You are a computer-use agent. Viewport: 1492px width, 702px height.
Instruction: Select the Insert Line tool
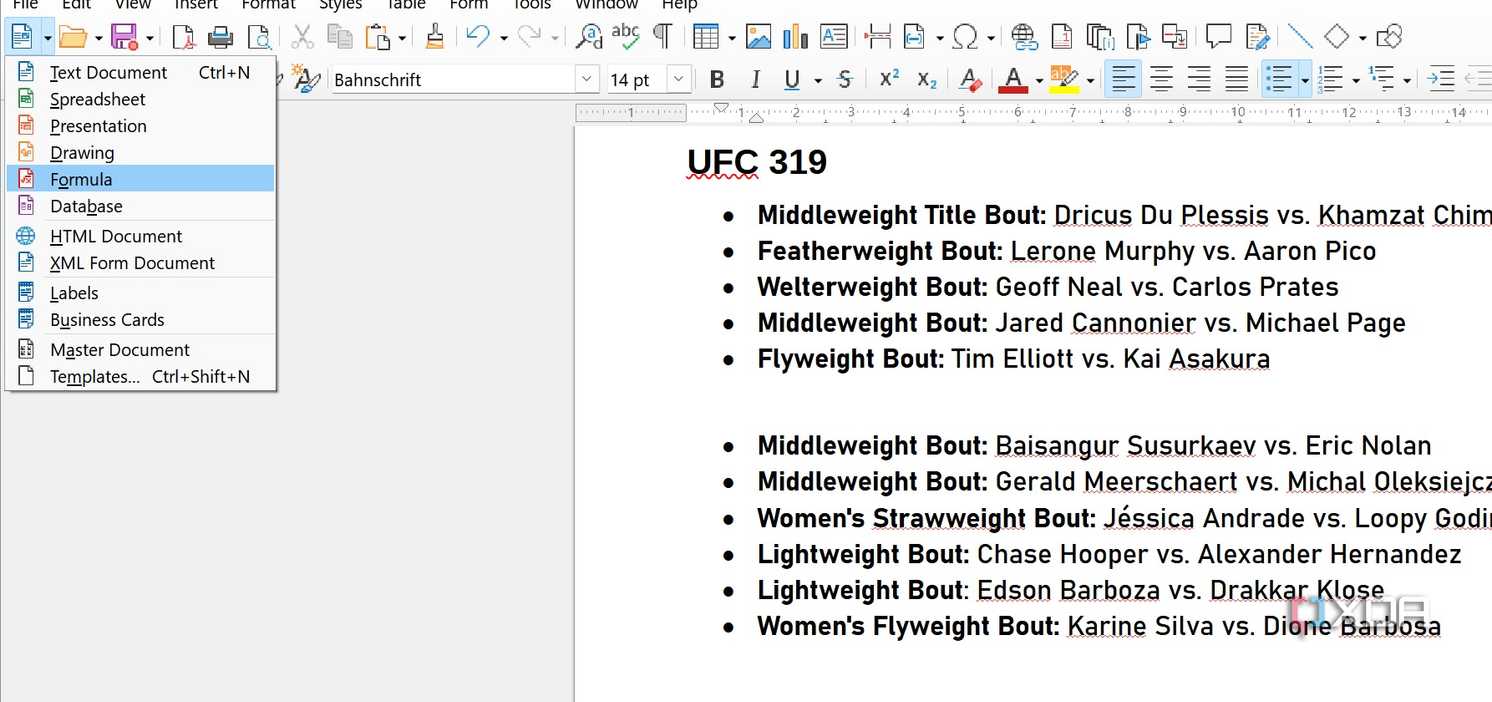click(1300, 38)
